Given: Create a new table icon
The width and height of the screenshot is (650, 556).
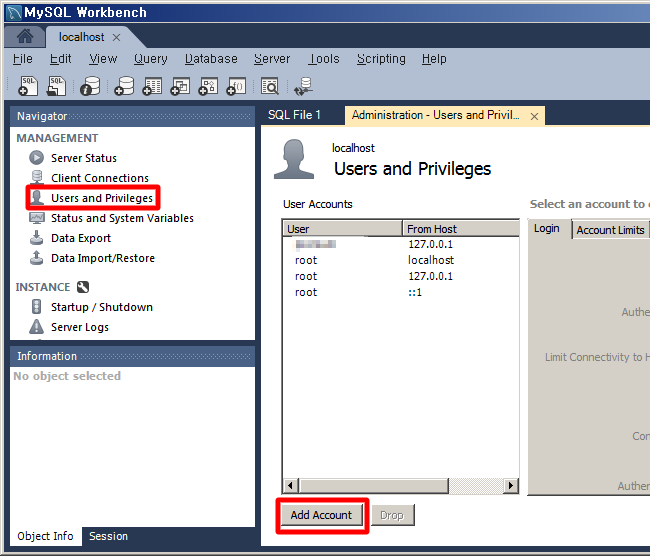Looking at the screenshot, I should 152,86.
